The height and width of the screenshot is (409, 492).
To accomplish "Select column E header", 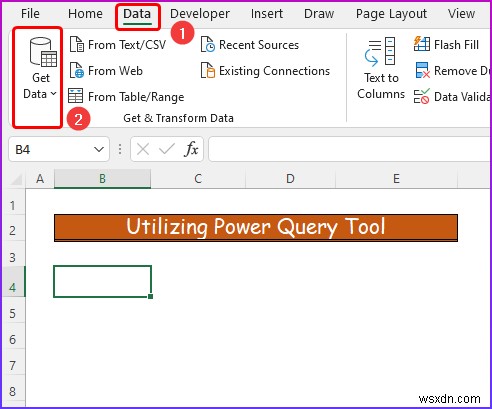I will pos(396,179).
